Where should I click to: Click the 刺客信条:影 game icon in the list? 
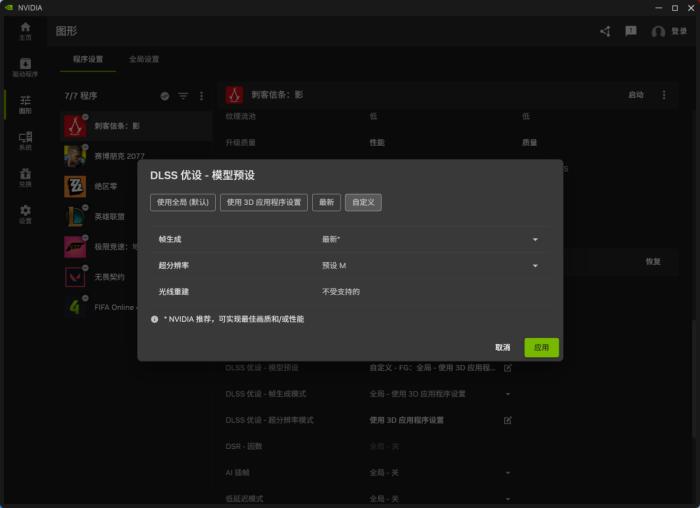click(75, 126)
